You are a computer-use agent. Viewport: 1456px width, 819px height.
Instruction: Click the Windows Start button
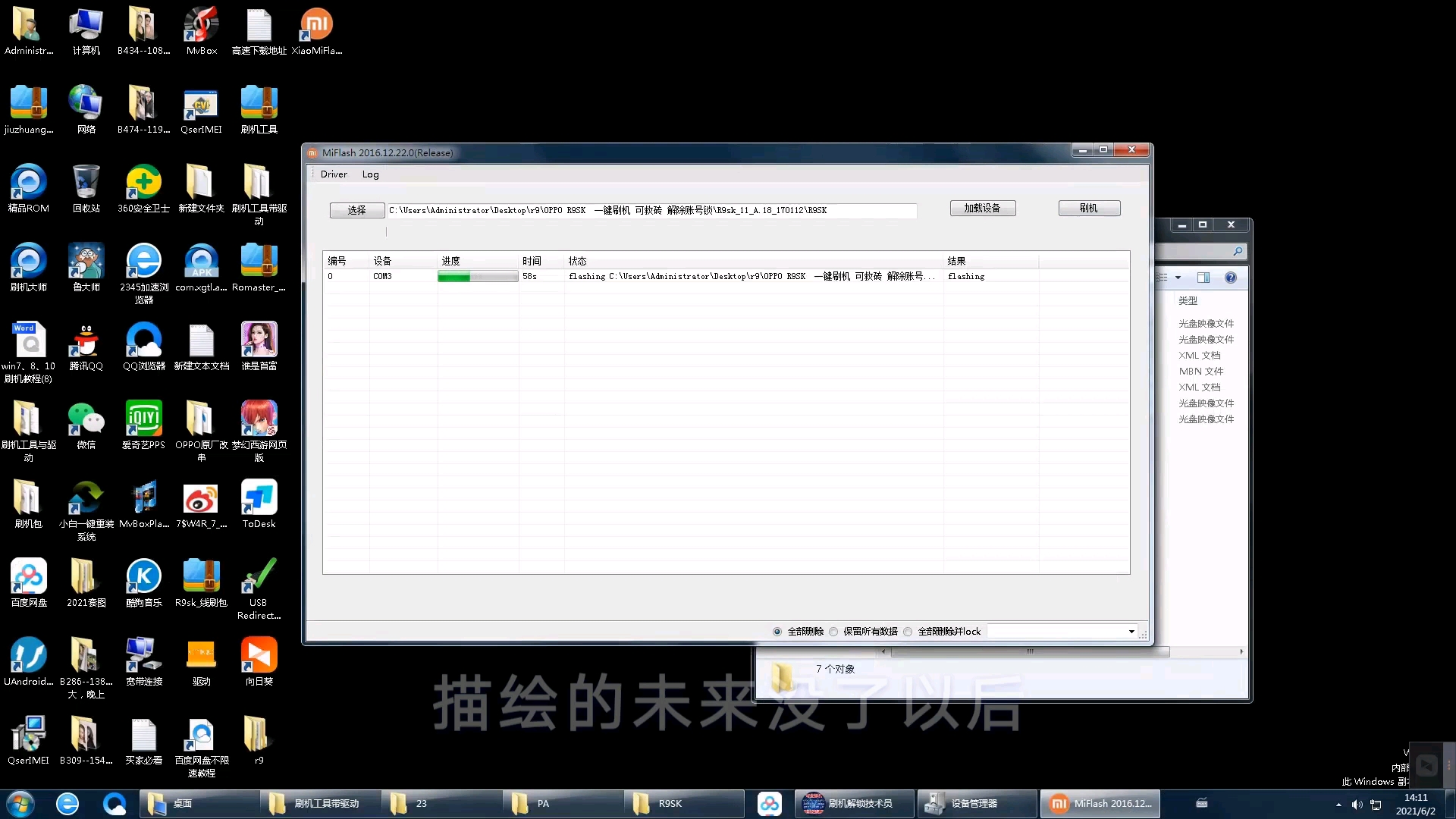pos(20,804)
